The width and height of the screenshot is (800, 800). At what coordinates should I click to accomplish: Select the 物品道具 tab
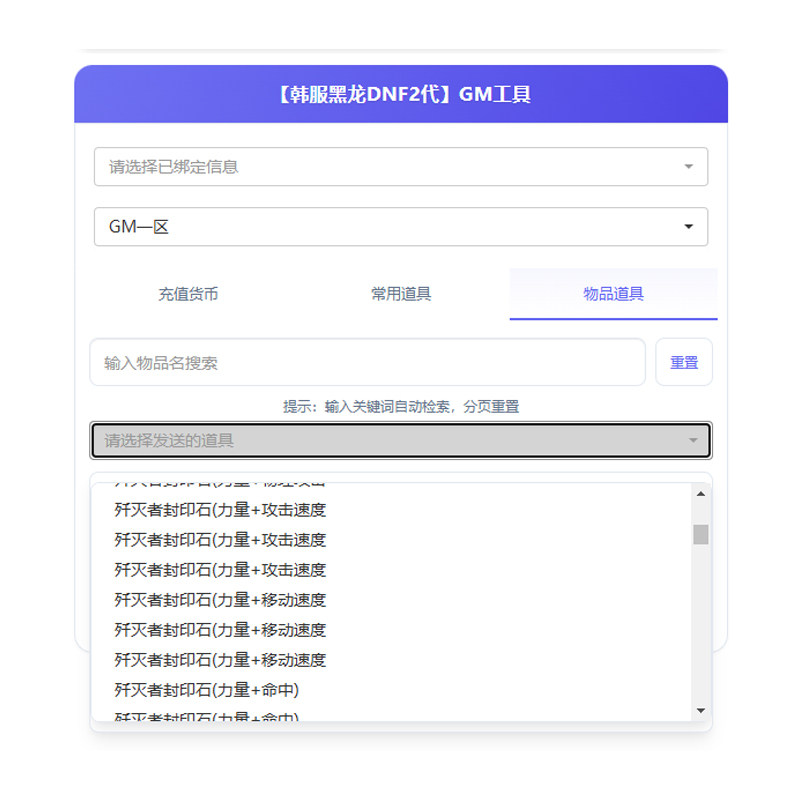click(x=613, y=294)
